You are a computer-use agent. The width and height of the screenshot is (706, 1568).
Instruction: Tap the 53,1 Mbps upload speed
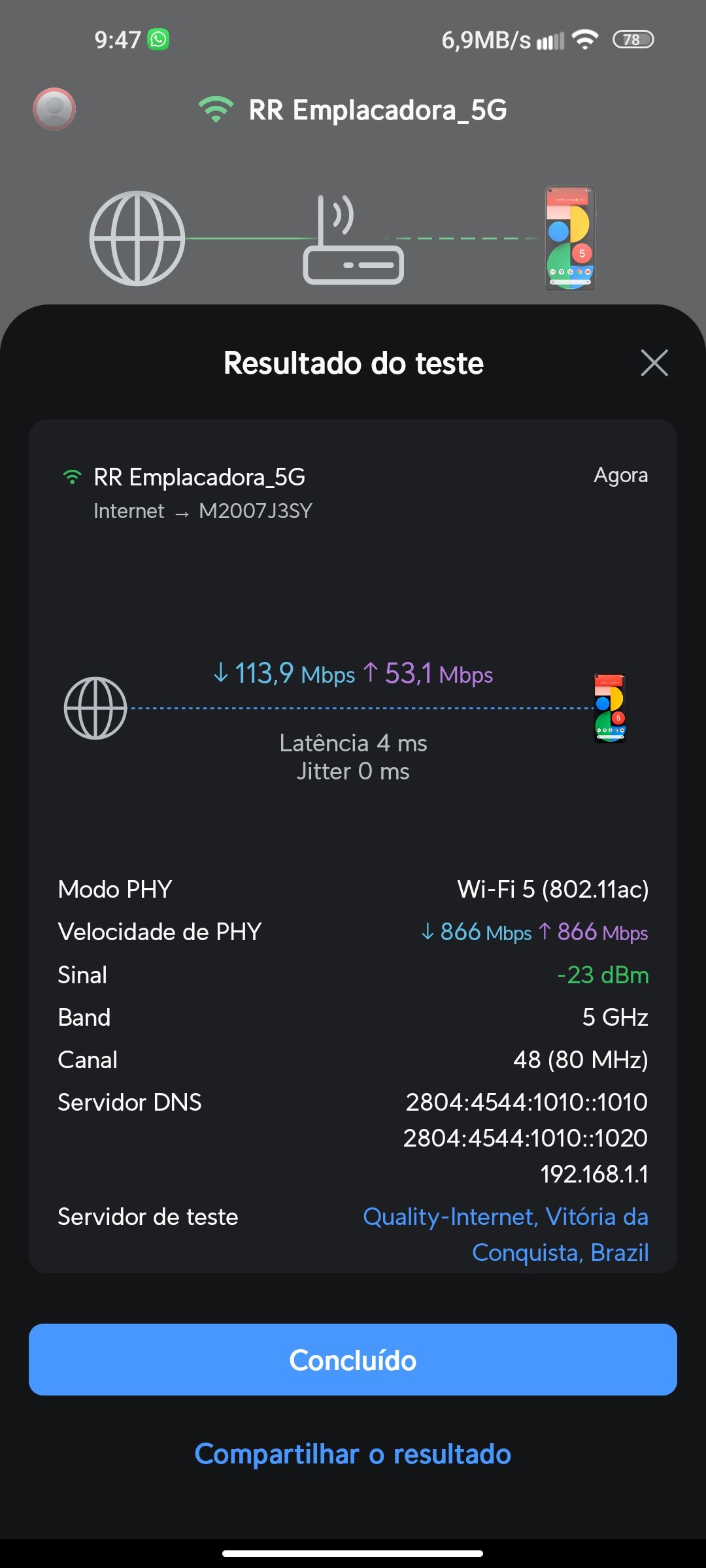tap(429, 674)
